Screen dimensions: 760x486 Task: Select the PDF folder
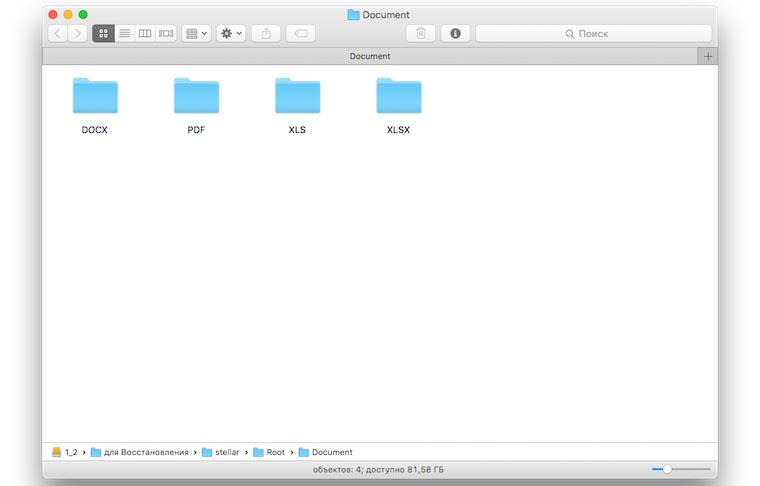[x=196, y=106]
